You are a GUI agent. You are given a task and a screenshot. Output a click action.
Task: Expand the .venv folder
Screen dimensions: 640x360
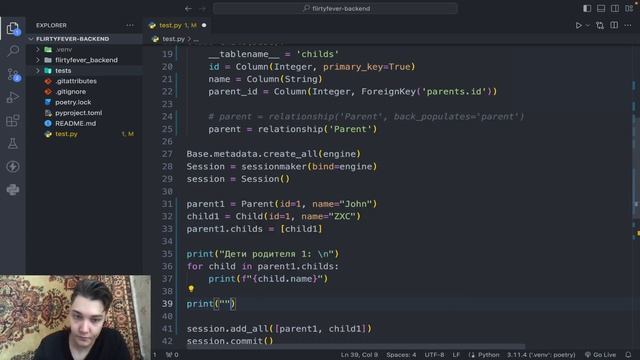[x=84, y=49]
